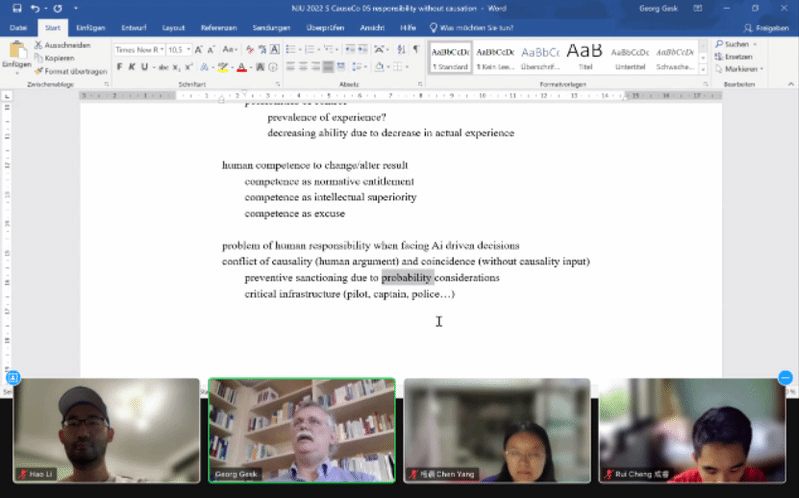Viewport: 799px width, 498px height.
Task: Click Ausschneiden to cut the selection
Action: point(62,45)
